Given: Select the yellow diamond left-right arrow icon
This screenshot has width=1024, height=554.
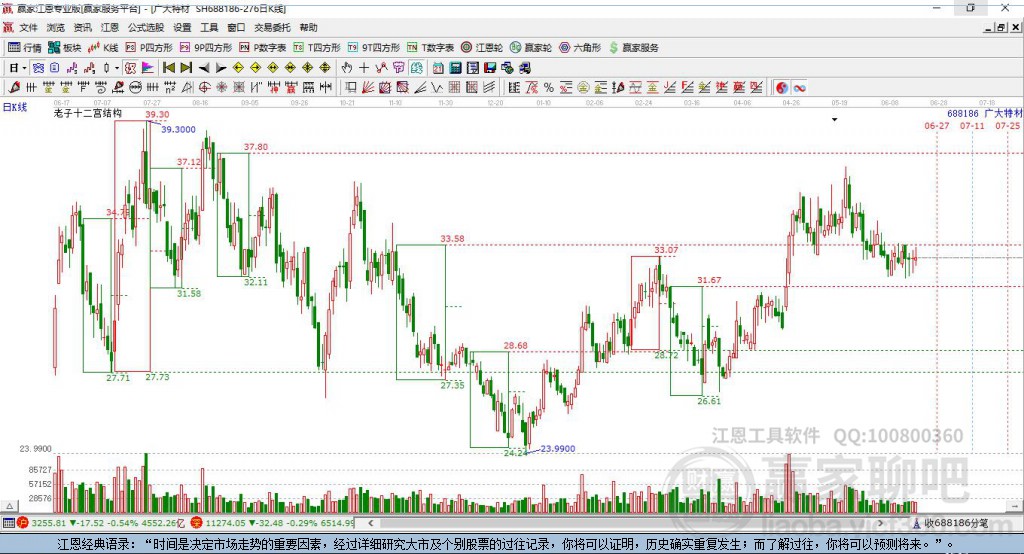Looking at the screenshot, I should tap(273, 68).
